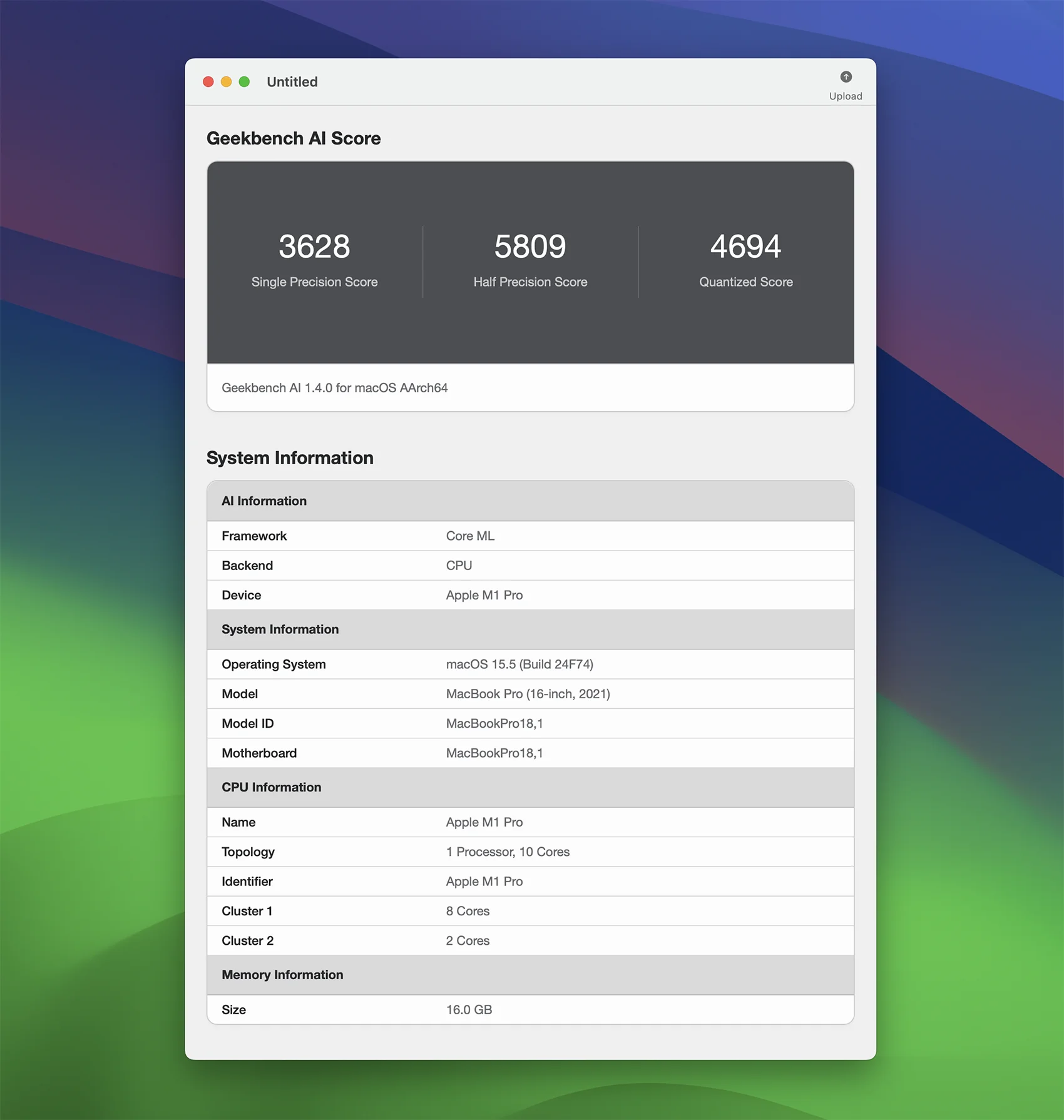Click the Topology row label
1064x1120 pixels.
[x=248, y=852]
